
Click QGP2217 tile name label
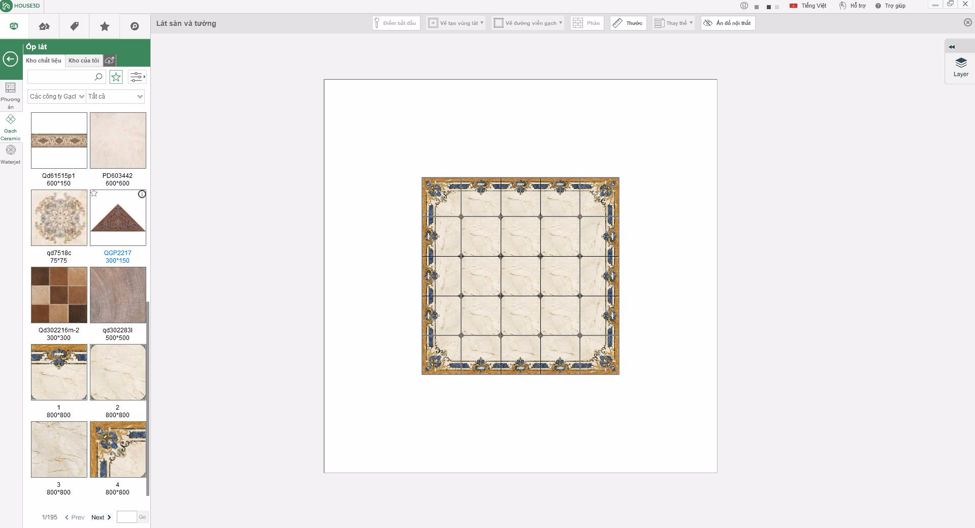click(x=118, y=252)
